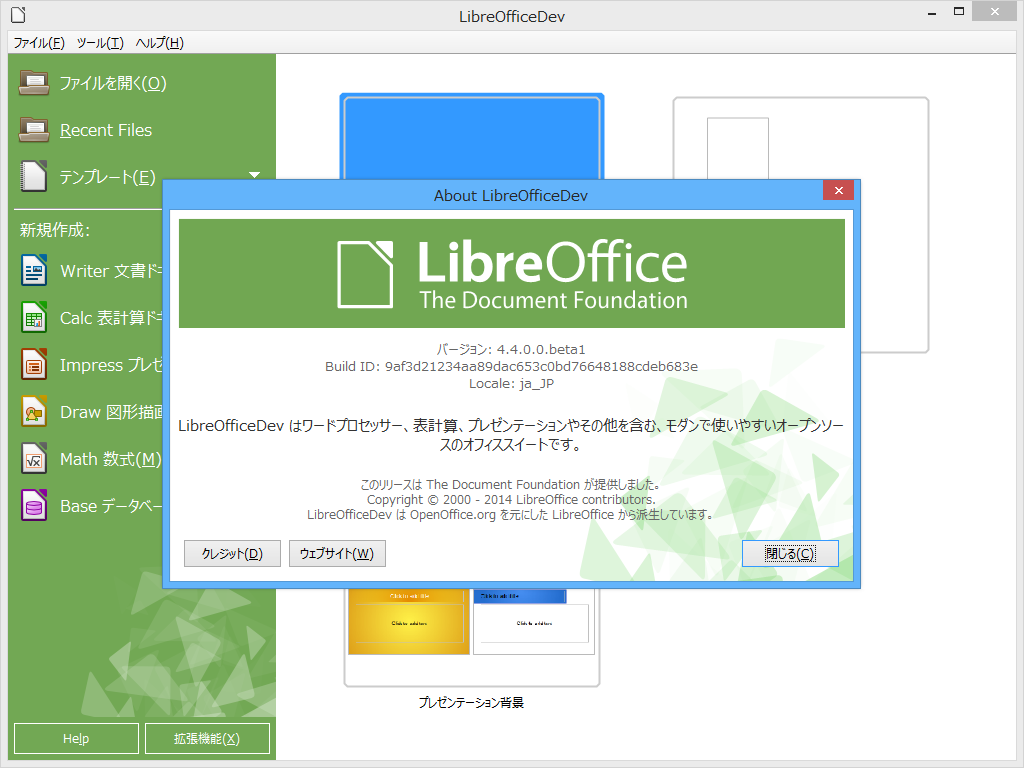
Task: Select the Recent Files label
Action: click(106, 130)
